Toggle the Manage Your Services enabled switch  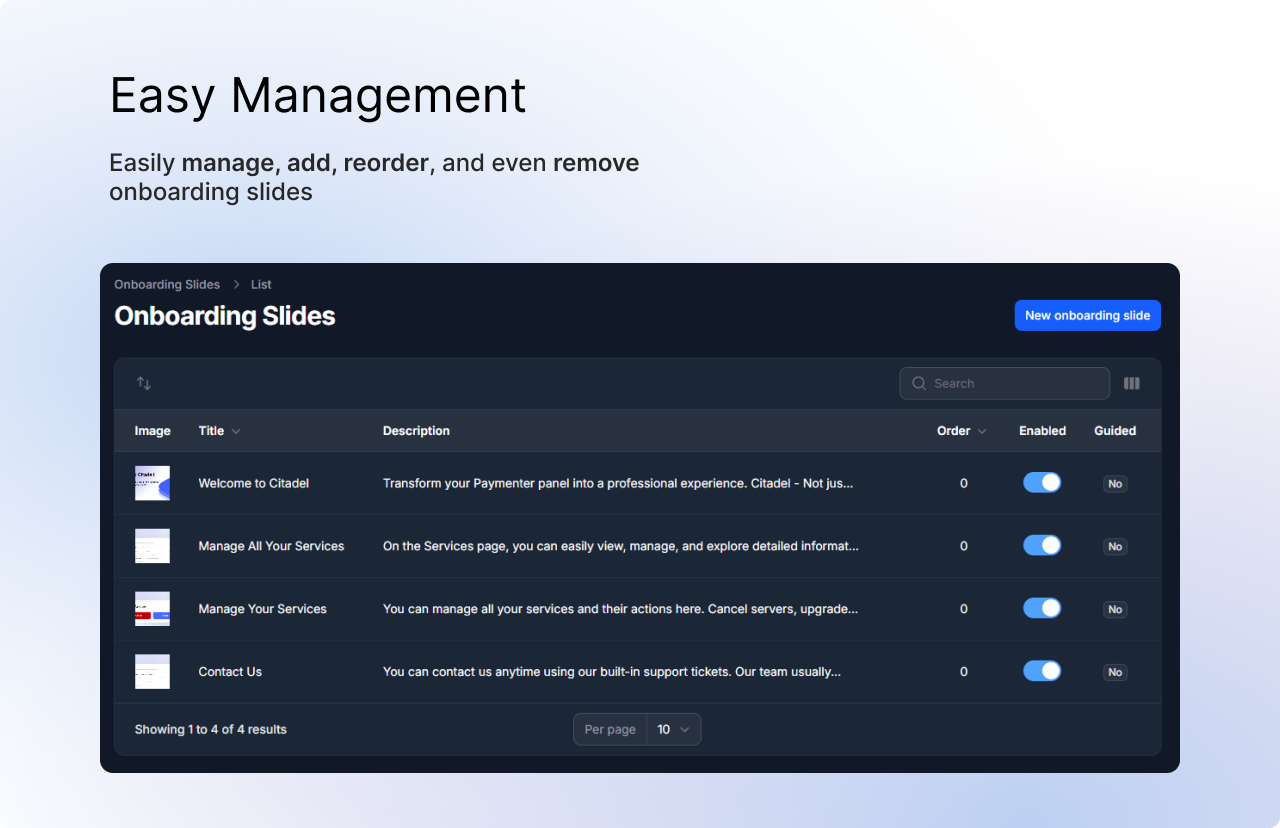(1042, 608)
